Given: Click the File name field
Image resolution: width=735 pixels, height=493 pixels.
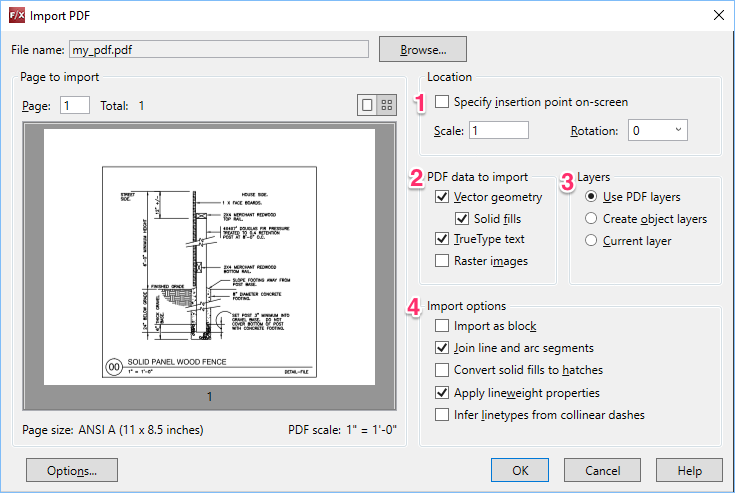Looking at the screenshot, I should coord(219,50).
